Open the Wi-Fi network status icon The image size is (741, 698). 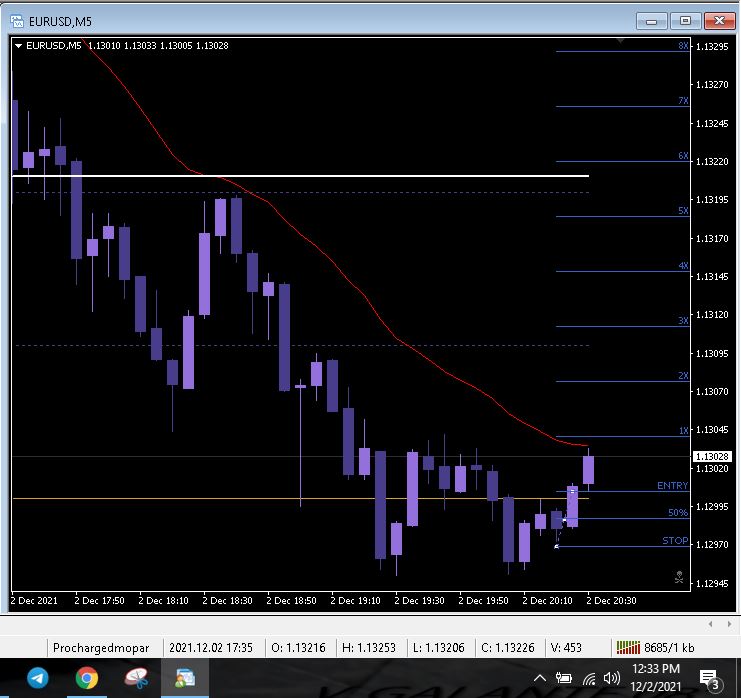(589, 679)
